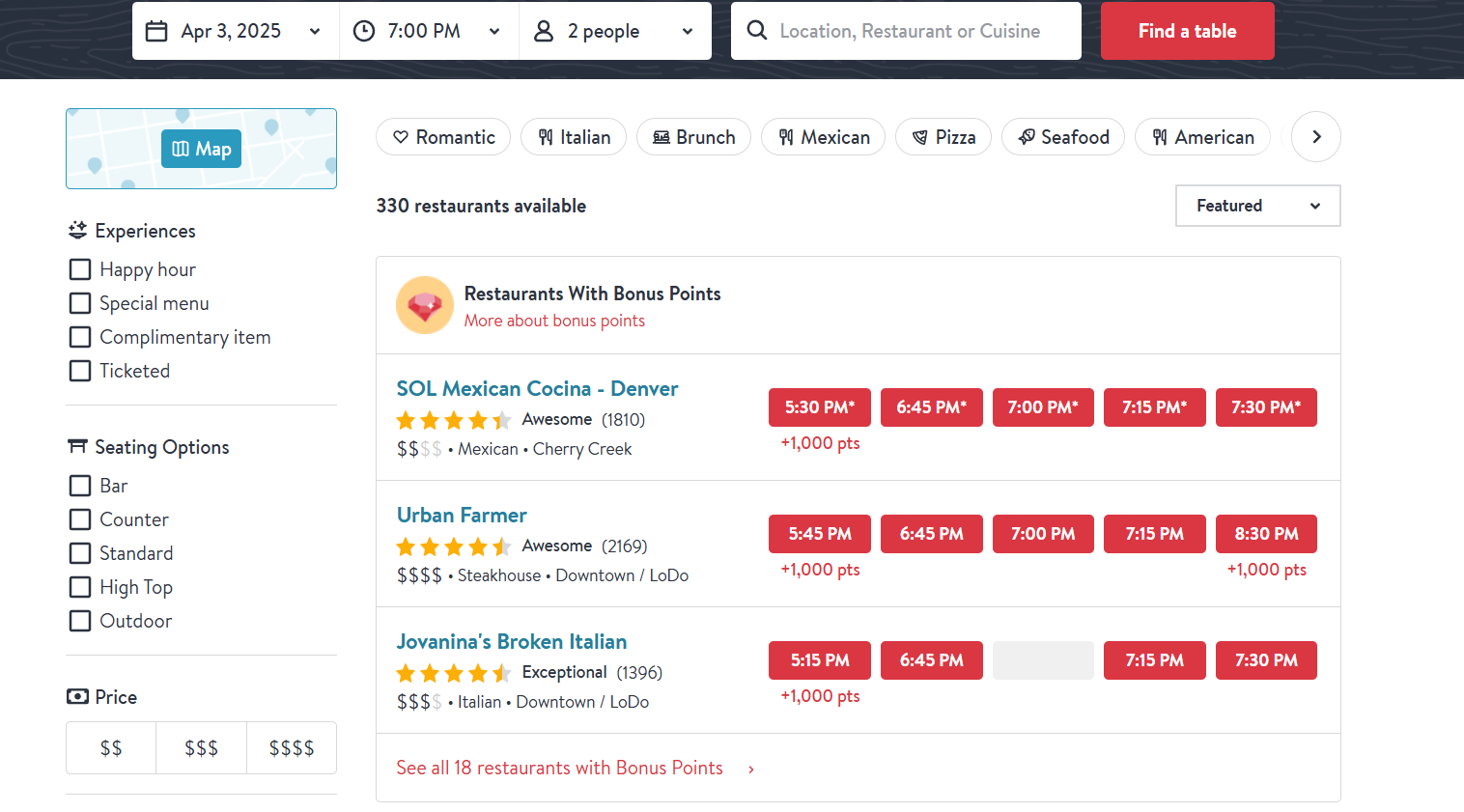Viewport: 1464px width, 812px height.
Task: Click the Experiences section icon
Action: pyautogui.click(x=77, y=231)
